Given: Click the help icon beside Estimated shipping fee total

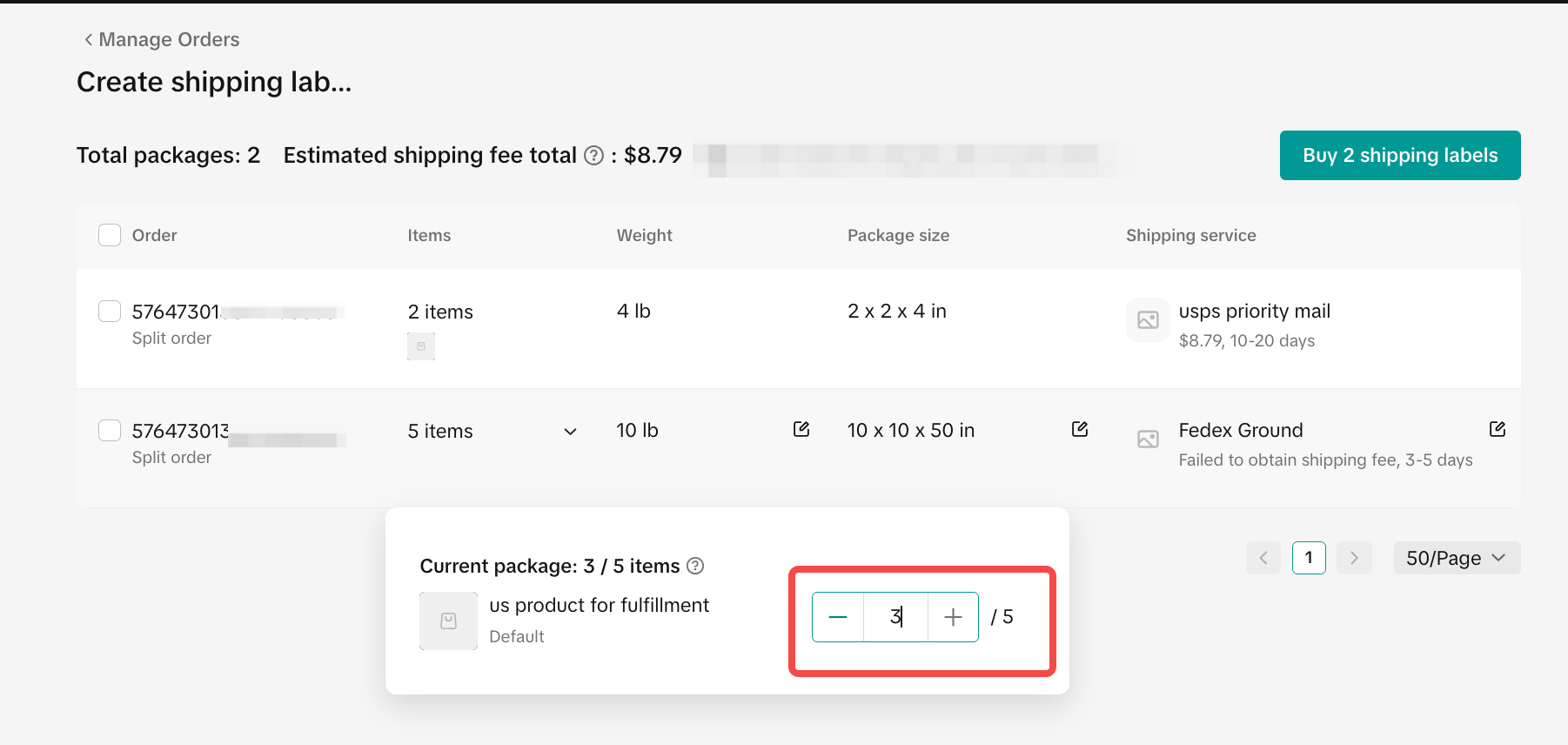Looking at the screenshot, I should [593, 156].
